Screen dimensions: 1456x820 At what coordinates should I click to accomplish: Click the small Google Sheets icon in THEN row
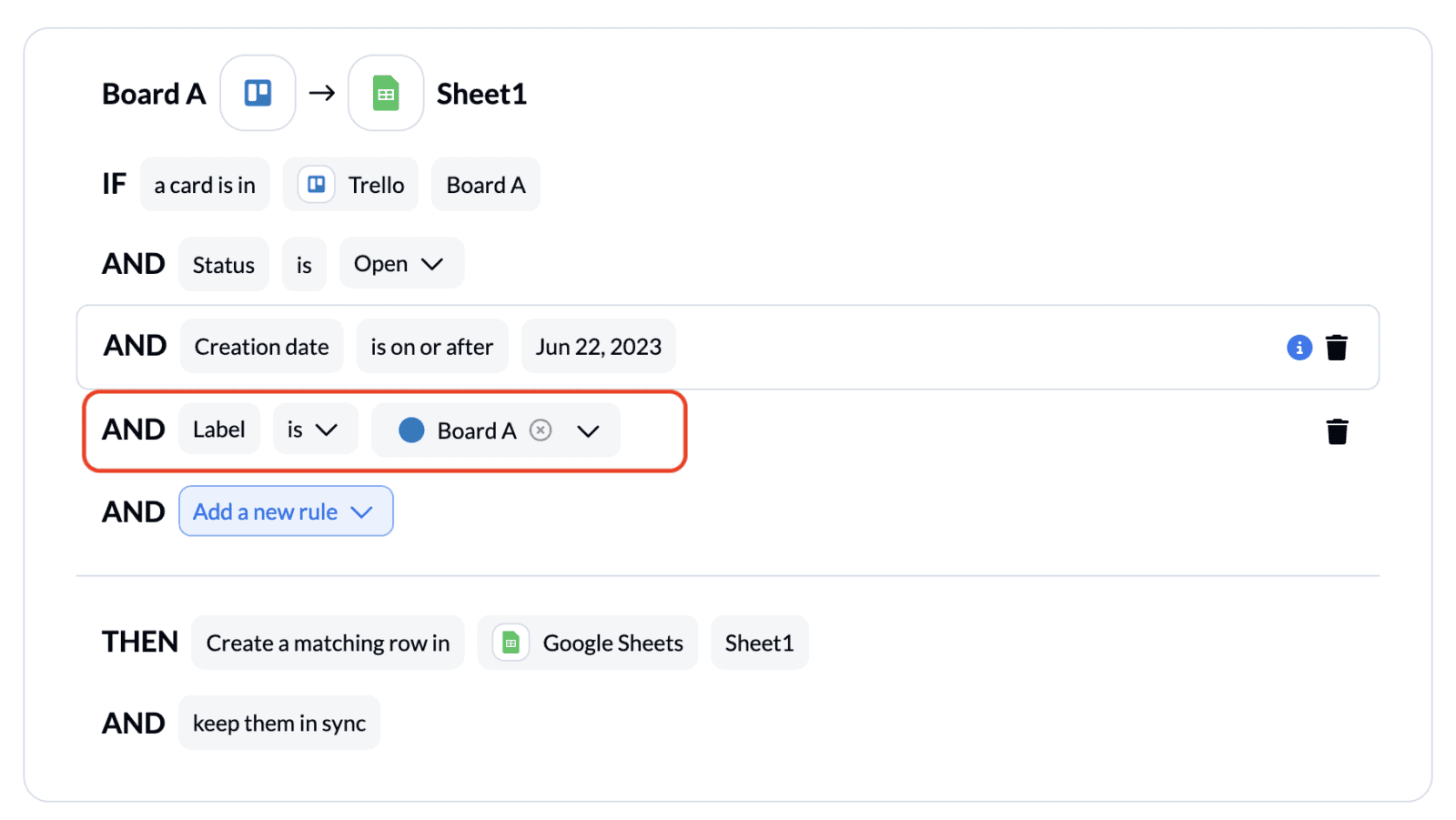511,643
